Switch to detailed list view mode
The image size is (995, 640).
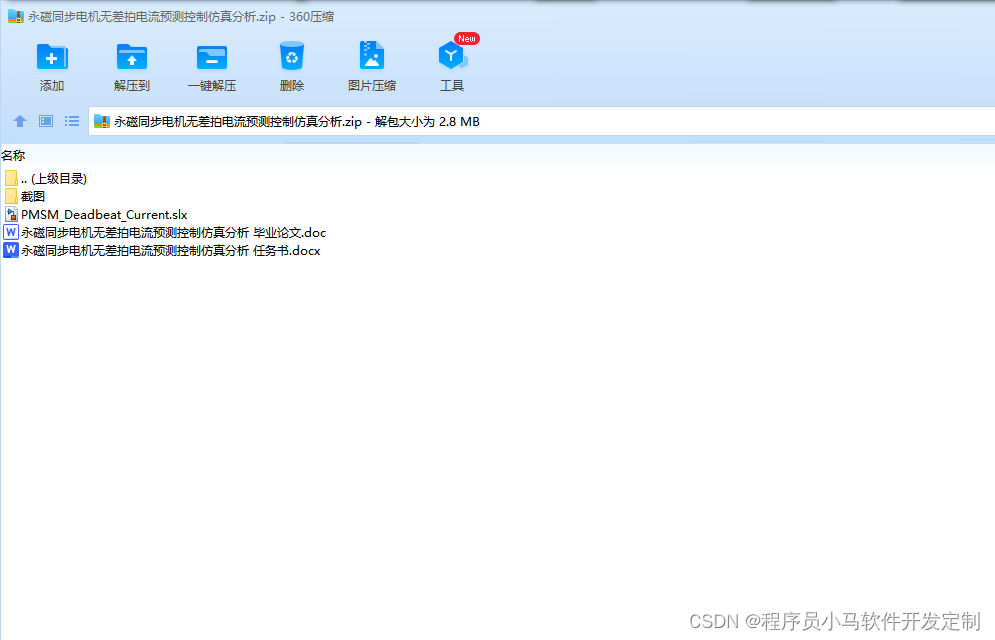pyautogui.click(x=71, y=120)
